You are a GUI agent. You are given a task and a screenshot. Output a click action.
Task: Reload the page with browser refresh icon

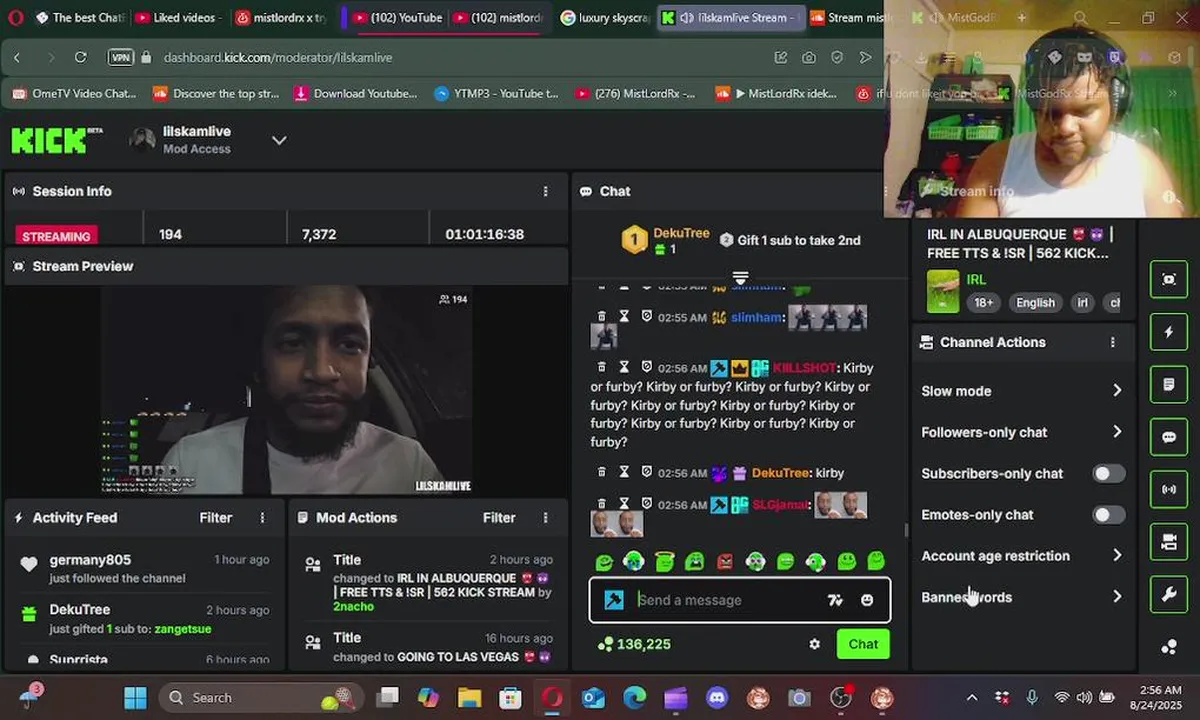click(x=80, y=58)
